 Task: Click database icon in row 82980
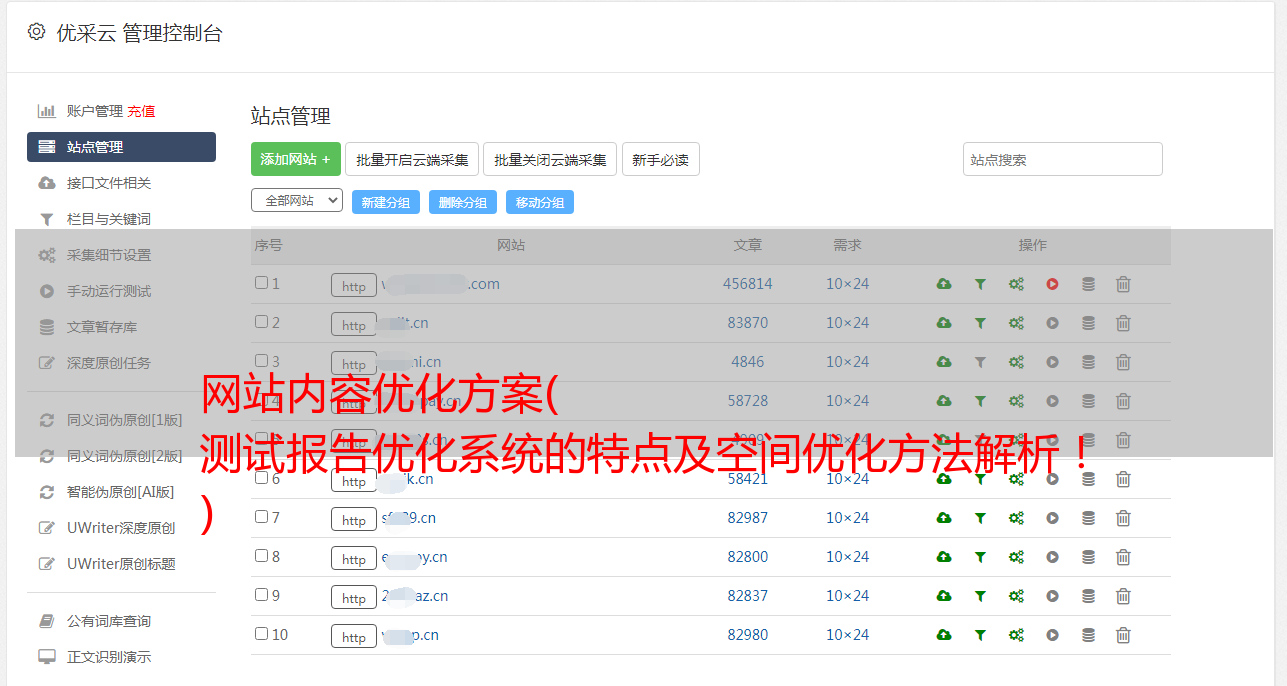click(x=1088, y=635)
